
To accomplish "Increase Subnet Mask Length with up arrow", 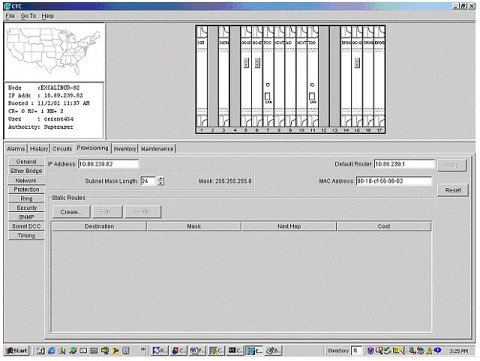I will [161, 178].
